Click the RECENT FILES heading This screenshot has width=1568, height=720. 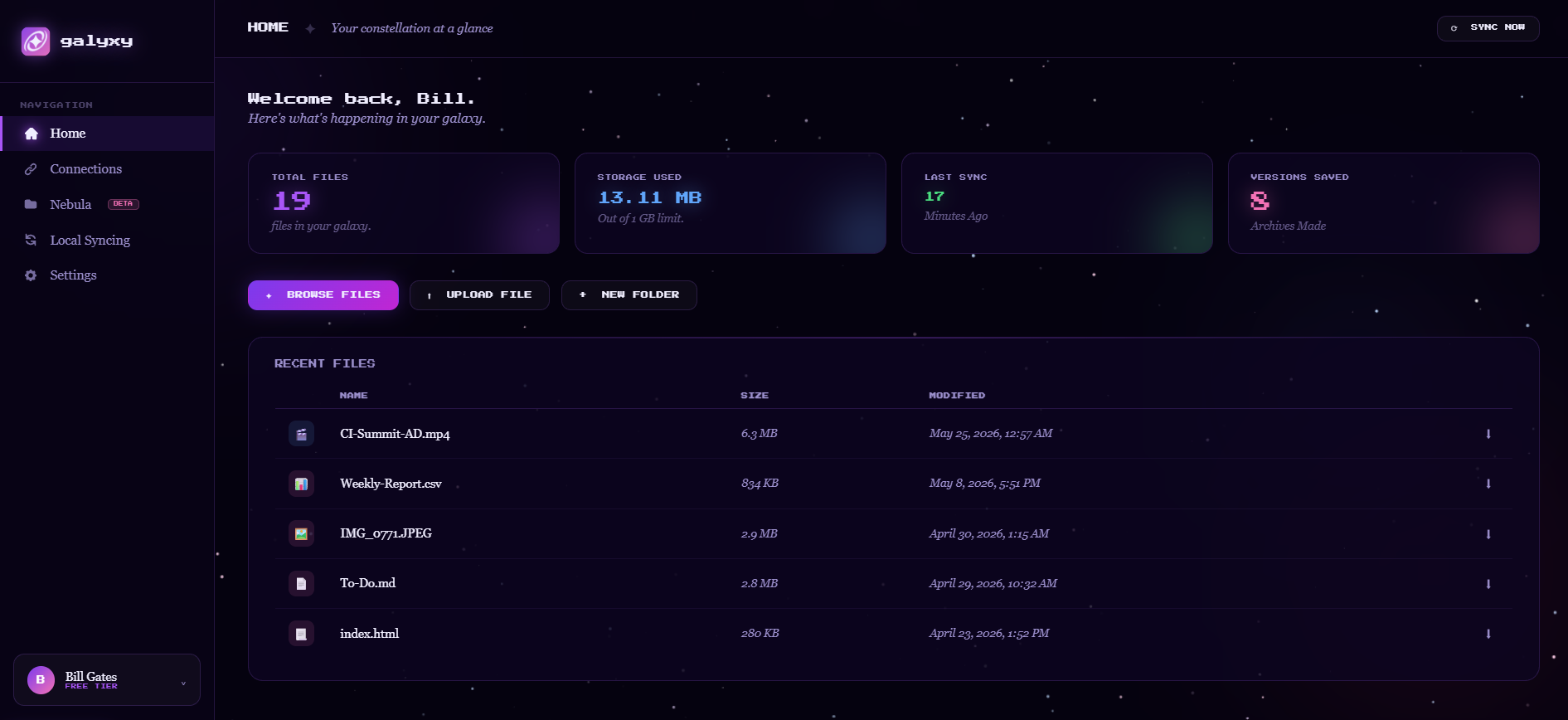[x=324, y=363]
